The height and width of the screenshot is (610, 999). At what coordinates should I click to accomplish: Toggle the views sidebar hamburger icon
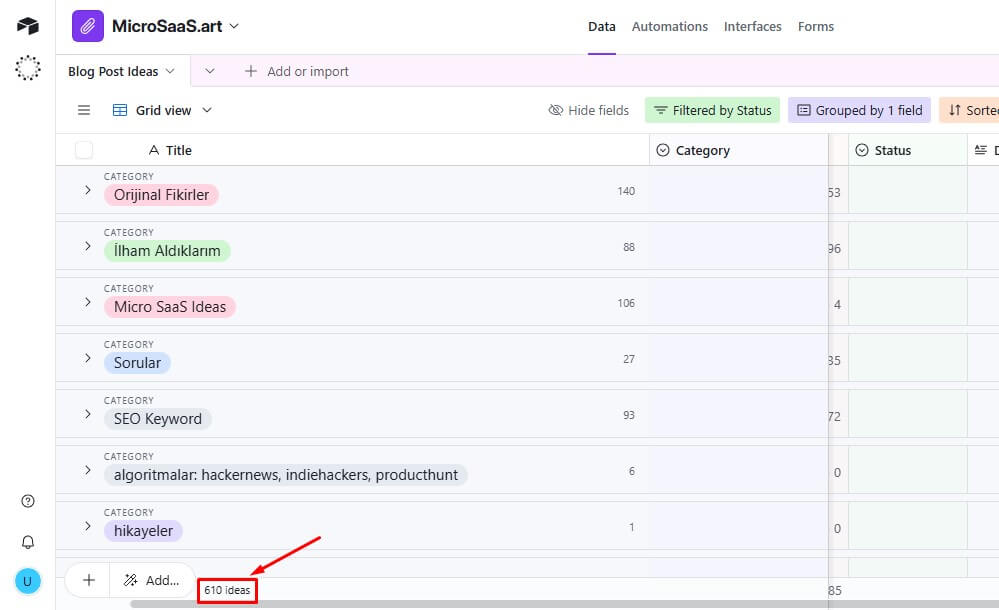(84, 110)
